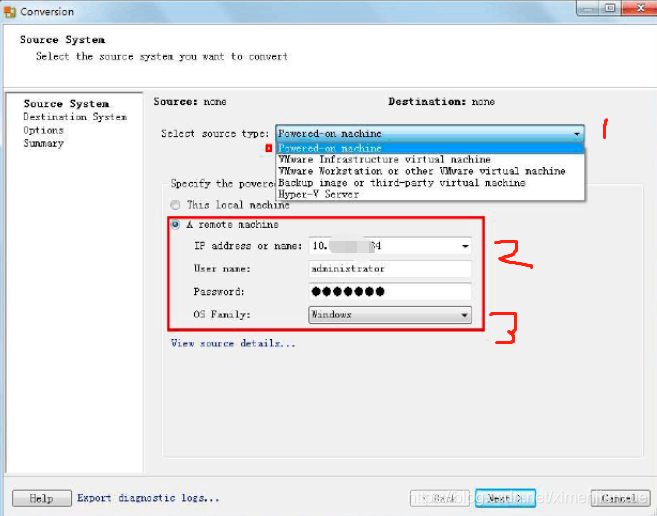Click Export diagnostic logs link
Screen dimensions: 657x516
(x=148, y=498)
